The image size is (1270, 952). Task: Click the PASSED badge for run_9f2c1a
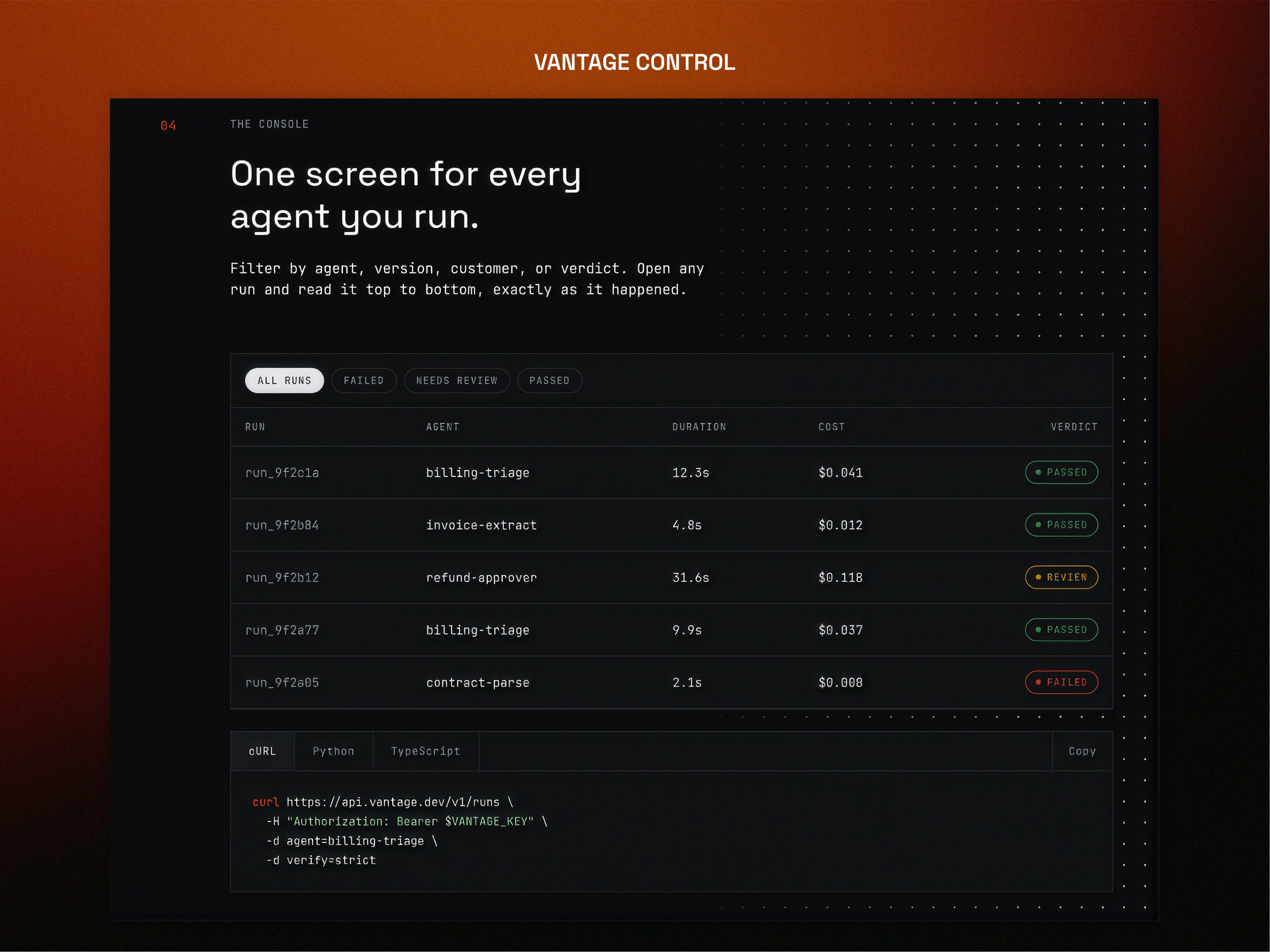click(1062, 472)
